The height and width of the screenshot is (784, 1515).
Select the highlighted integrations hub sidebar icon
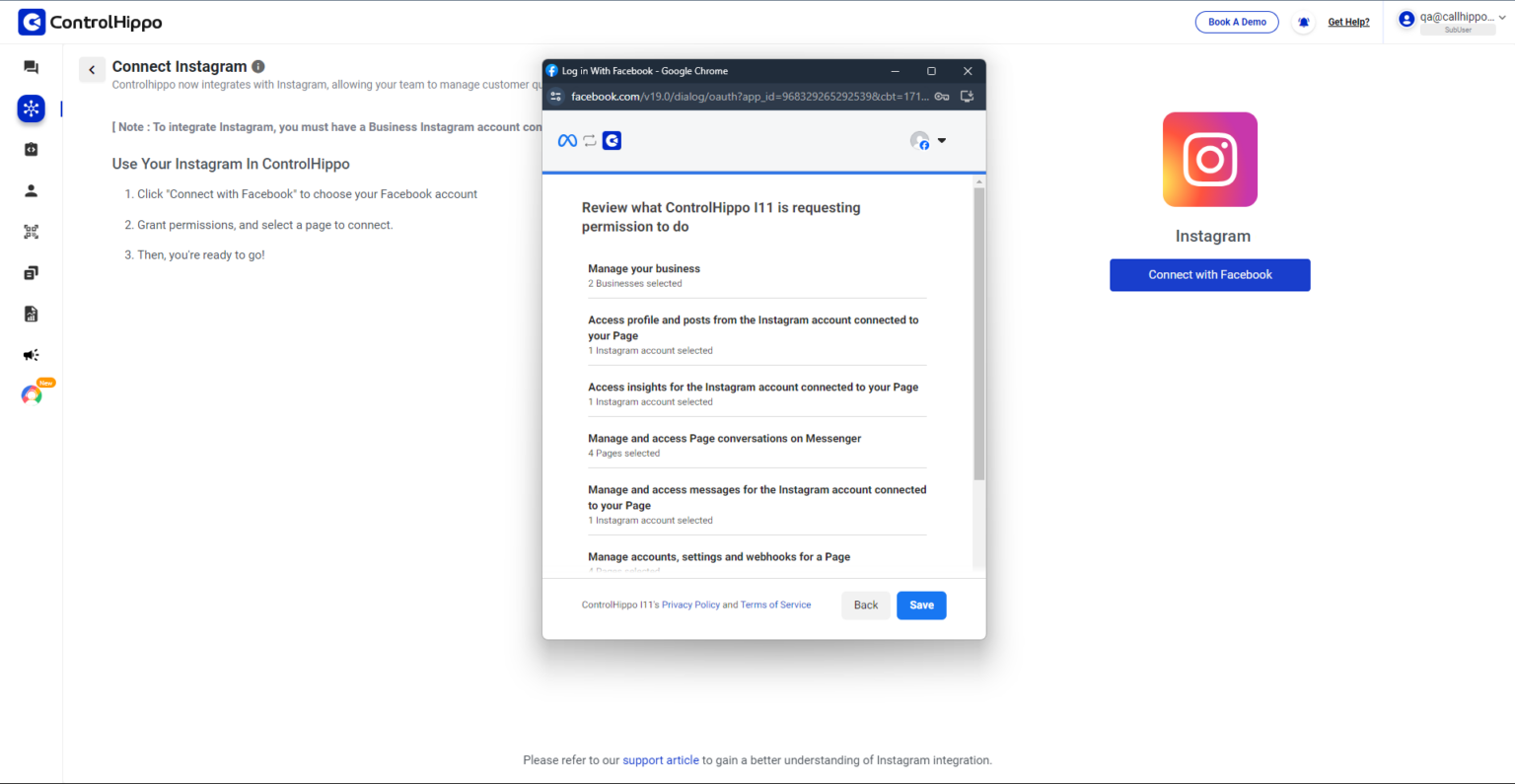click(32, 108)
